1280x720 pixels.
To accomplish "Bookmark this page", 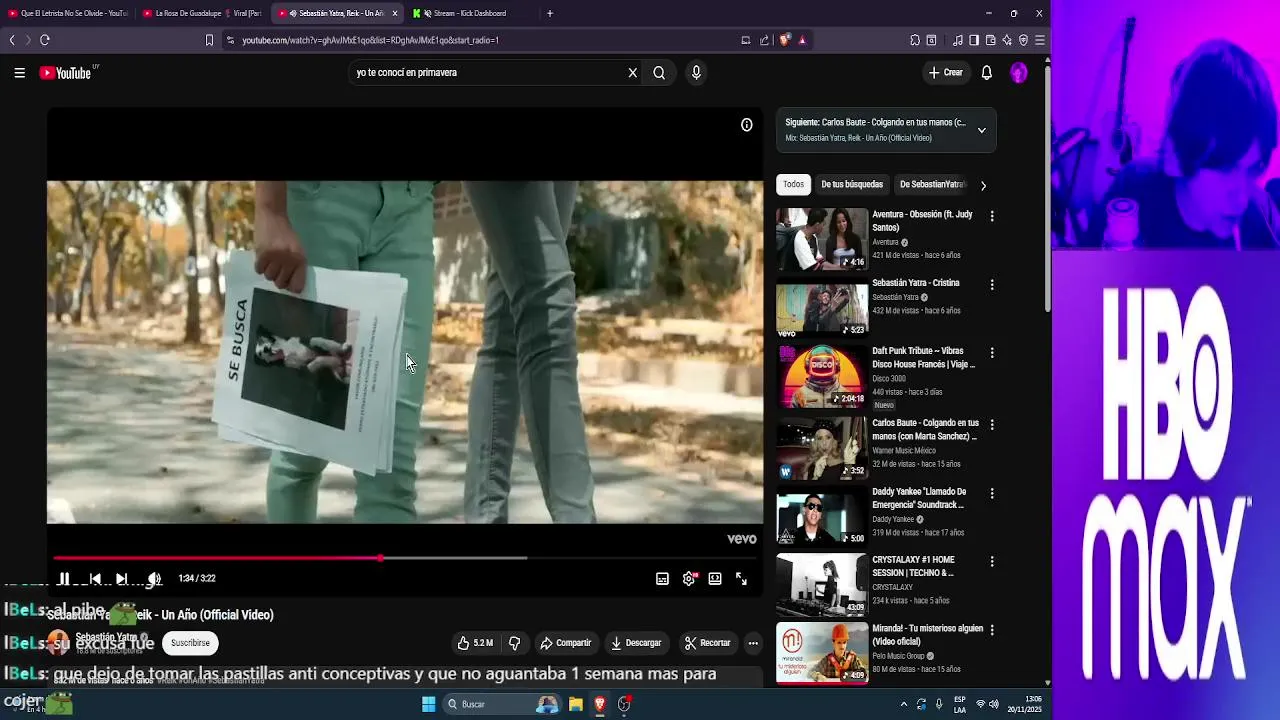I will pyautogui.click(x=209, y=40).
